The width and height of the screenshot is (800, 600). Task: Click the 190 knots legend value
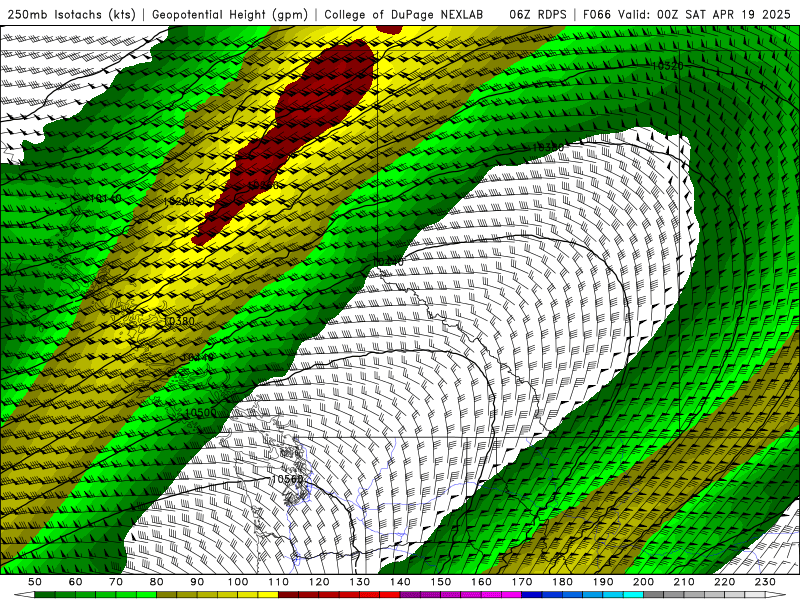point(603,582)
